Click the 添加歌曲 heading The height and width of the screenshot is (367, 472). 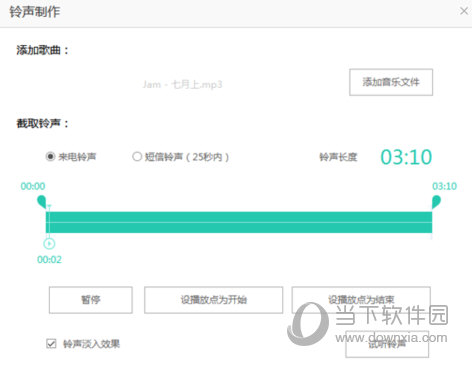tap(42, 50)
